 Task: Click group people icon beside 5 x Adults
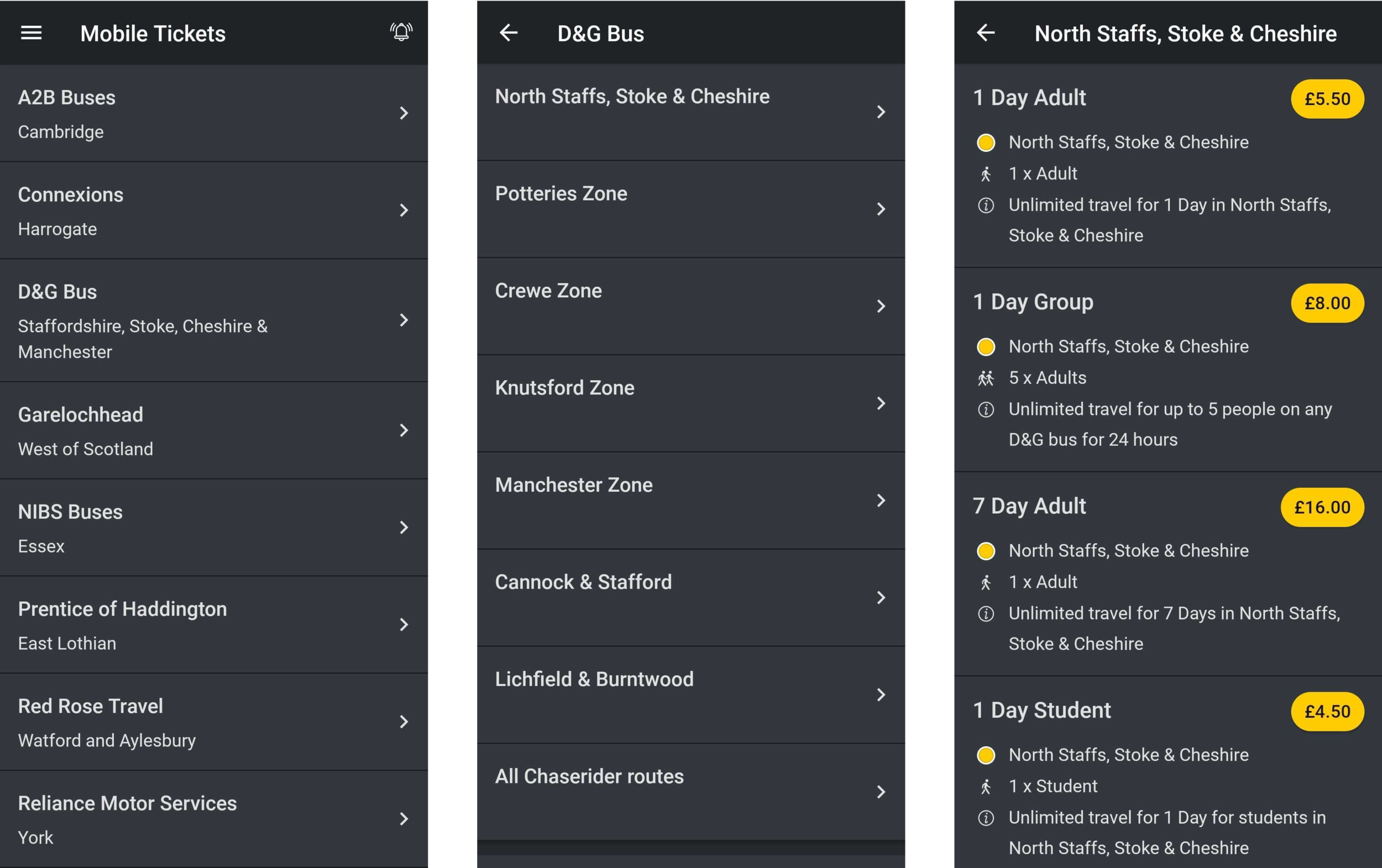coord(986,378)
